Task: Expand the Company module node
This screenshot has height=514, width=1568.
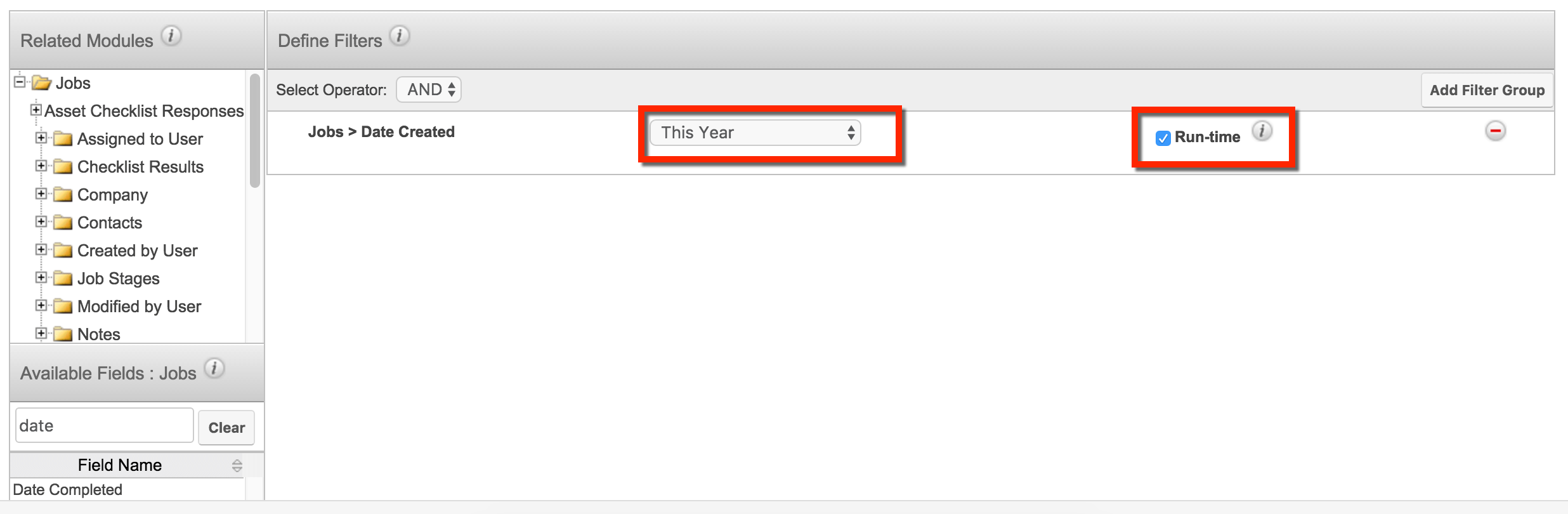Action: (41, 194)
